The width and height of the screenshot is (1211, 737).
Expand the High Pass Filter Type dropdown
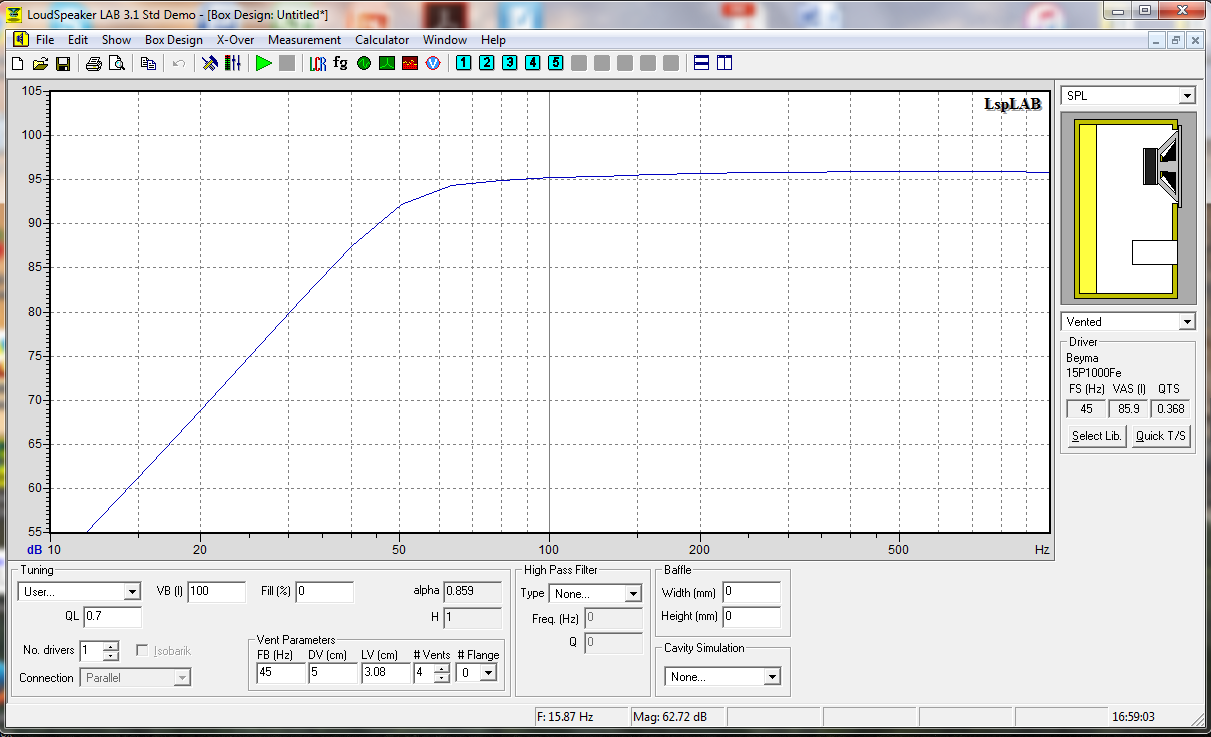[632, 594]
